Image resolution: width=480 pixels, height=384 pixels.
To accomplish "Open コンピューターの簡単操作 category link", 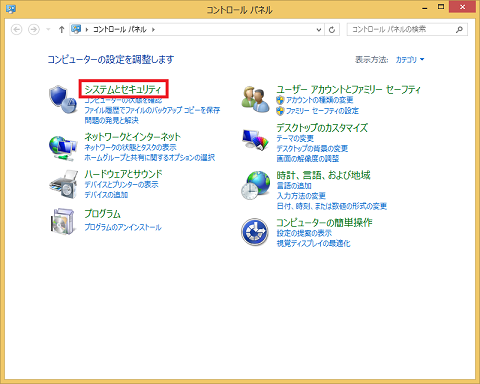I will (324, 222).
